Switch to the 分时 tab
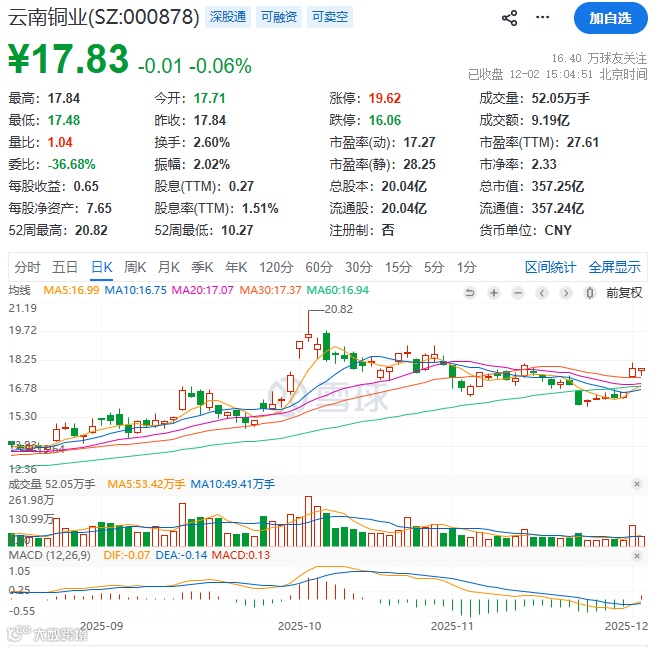This screenshot has width=658, height=648. tap(27, 267)
